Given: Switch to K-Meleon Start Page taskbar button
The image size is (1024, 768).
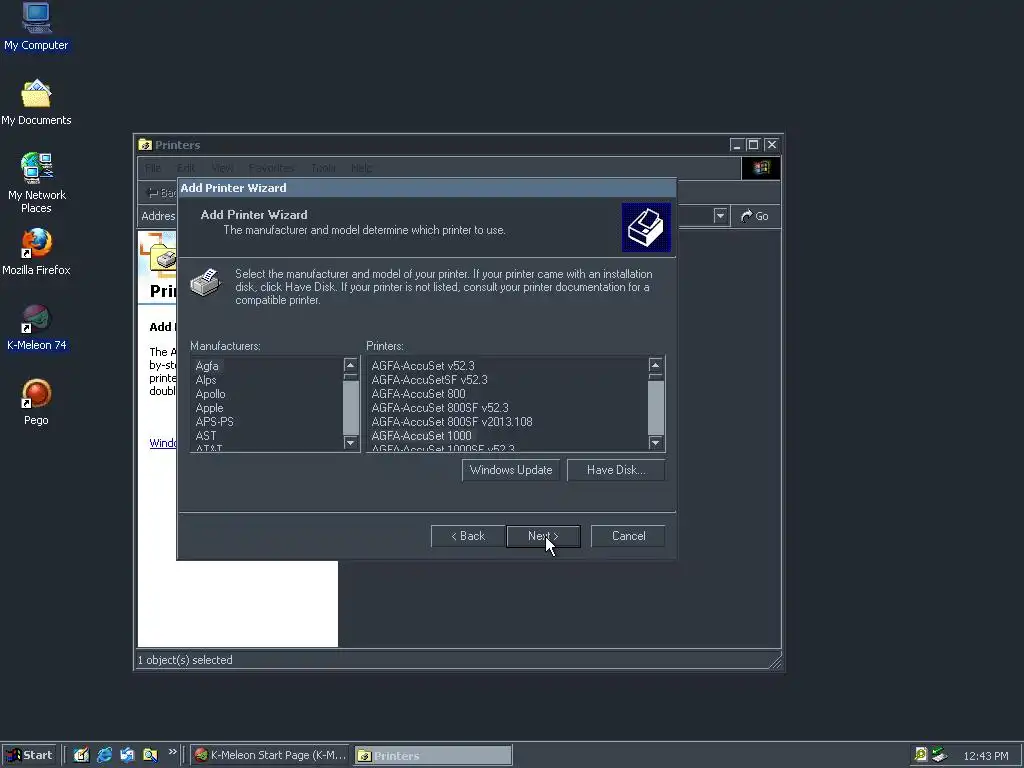Looking at the screenshot, I should [271, 755].
